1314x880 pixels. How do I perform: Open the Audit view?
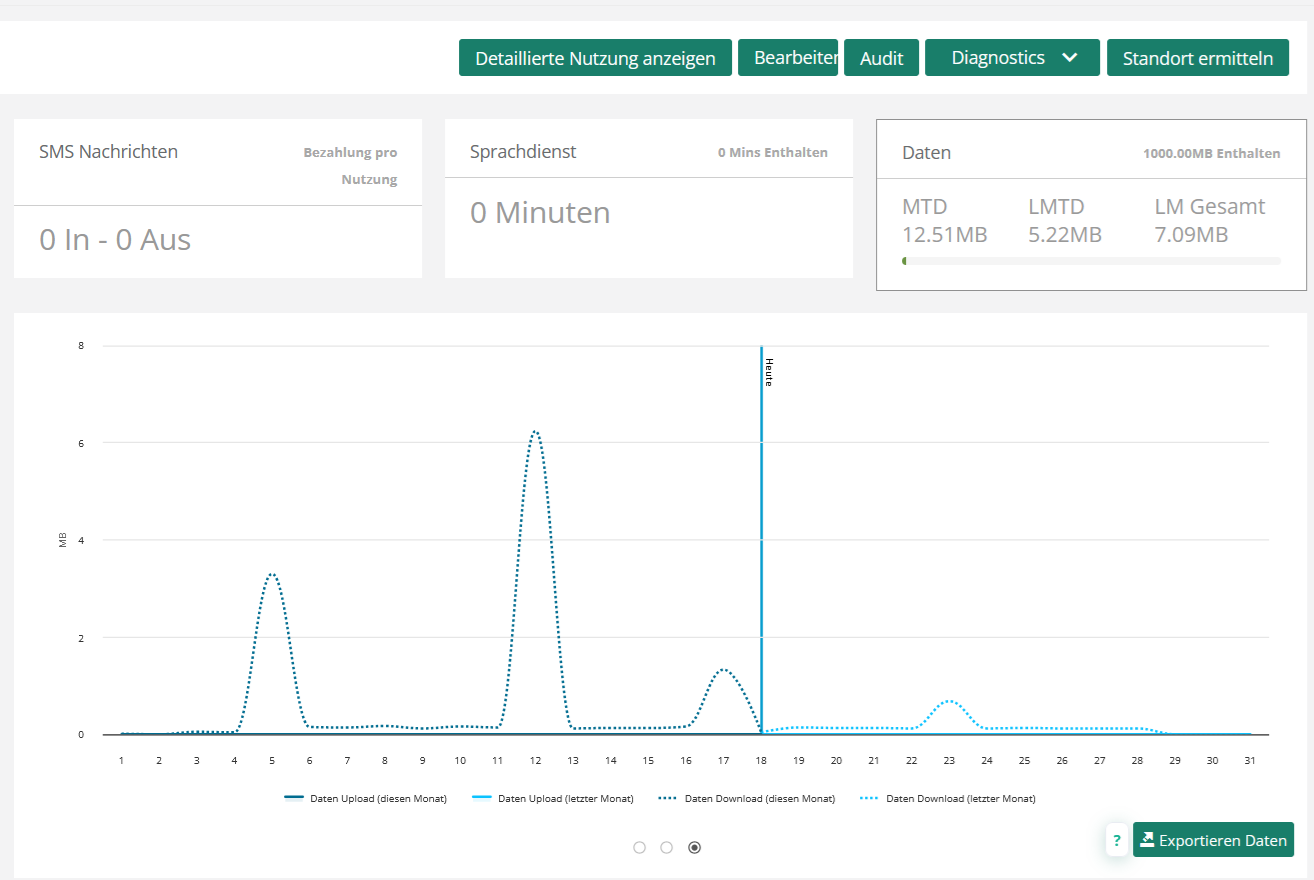(x=881, y=58)
